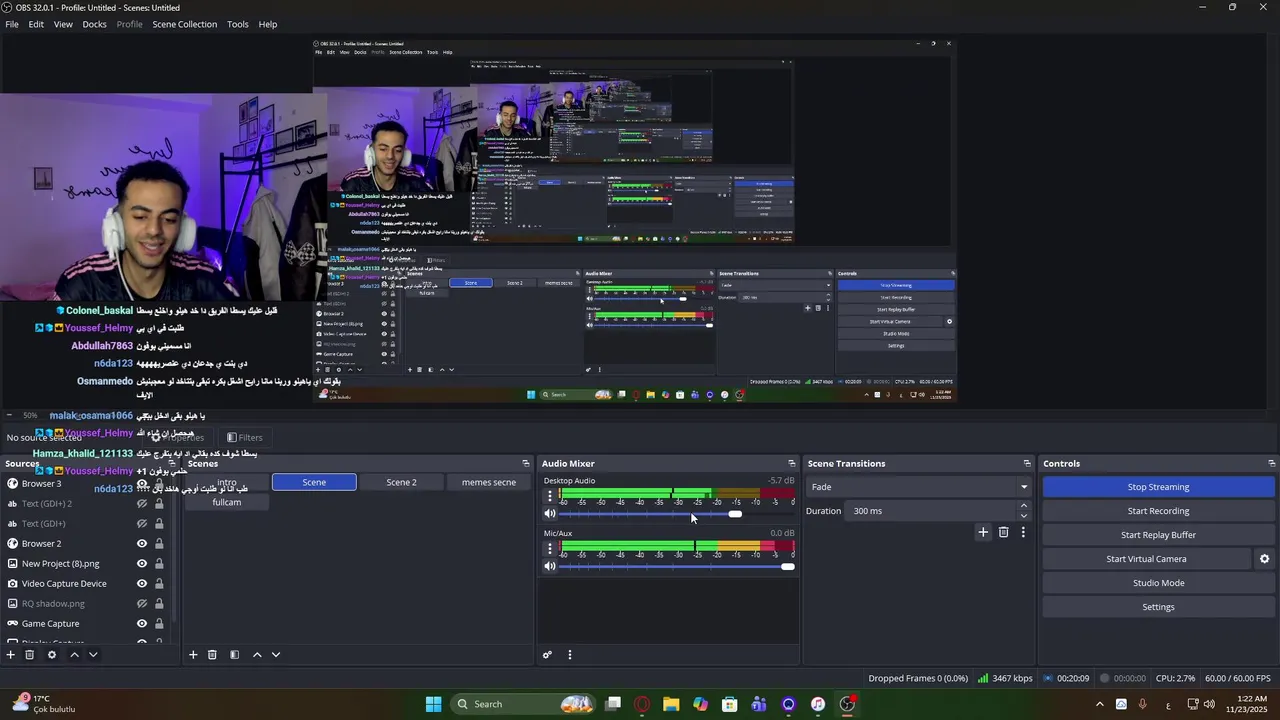This screenshot has width=1280, height=720.
Task: Hide the Game Capture source
Action: point(142,624)
